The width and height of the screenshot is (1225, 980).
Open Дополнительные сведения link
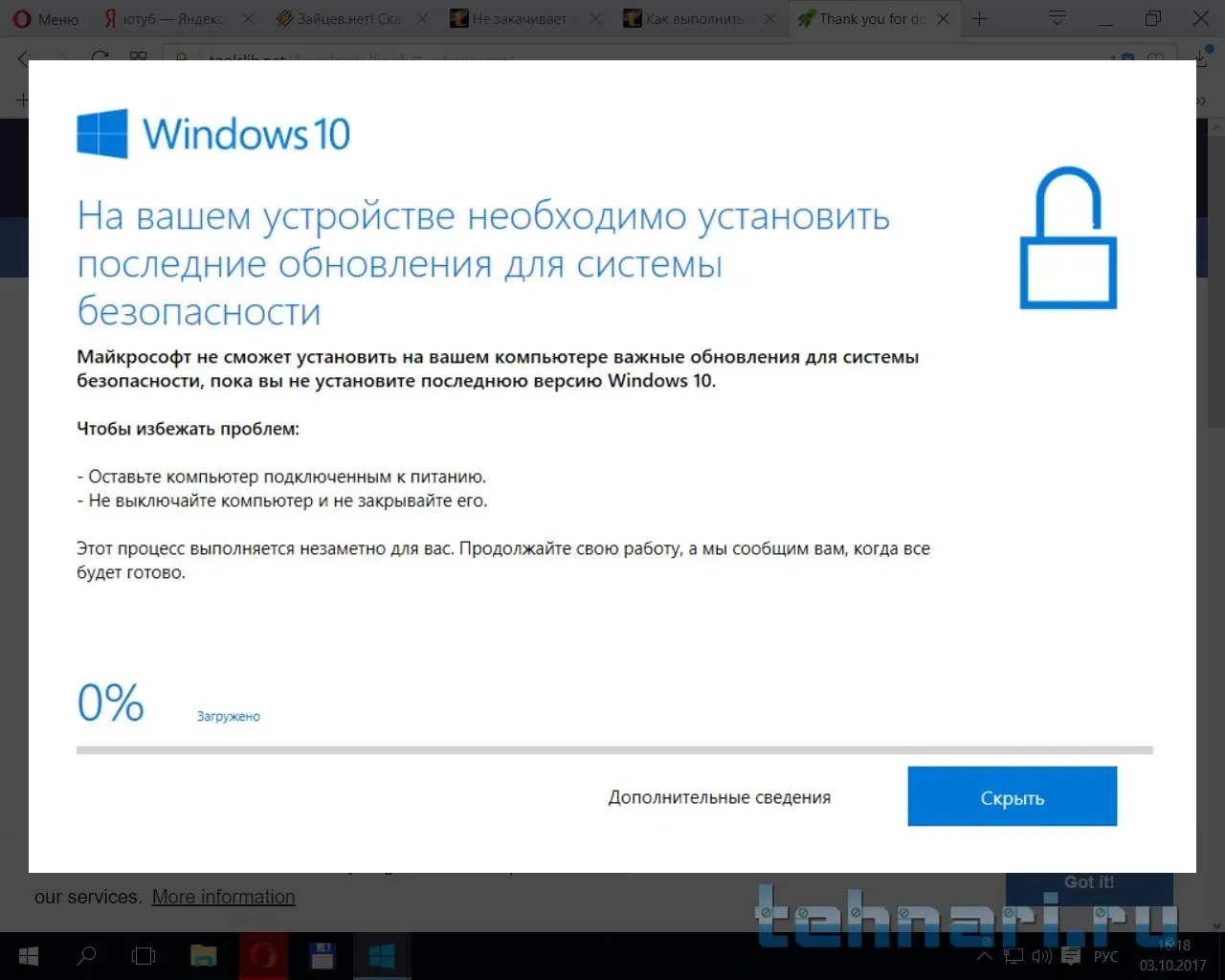[x=720, y=797]
